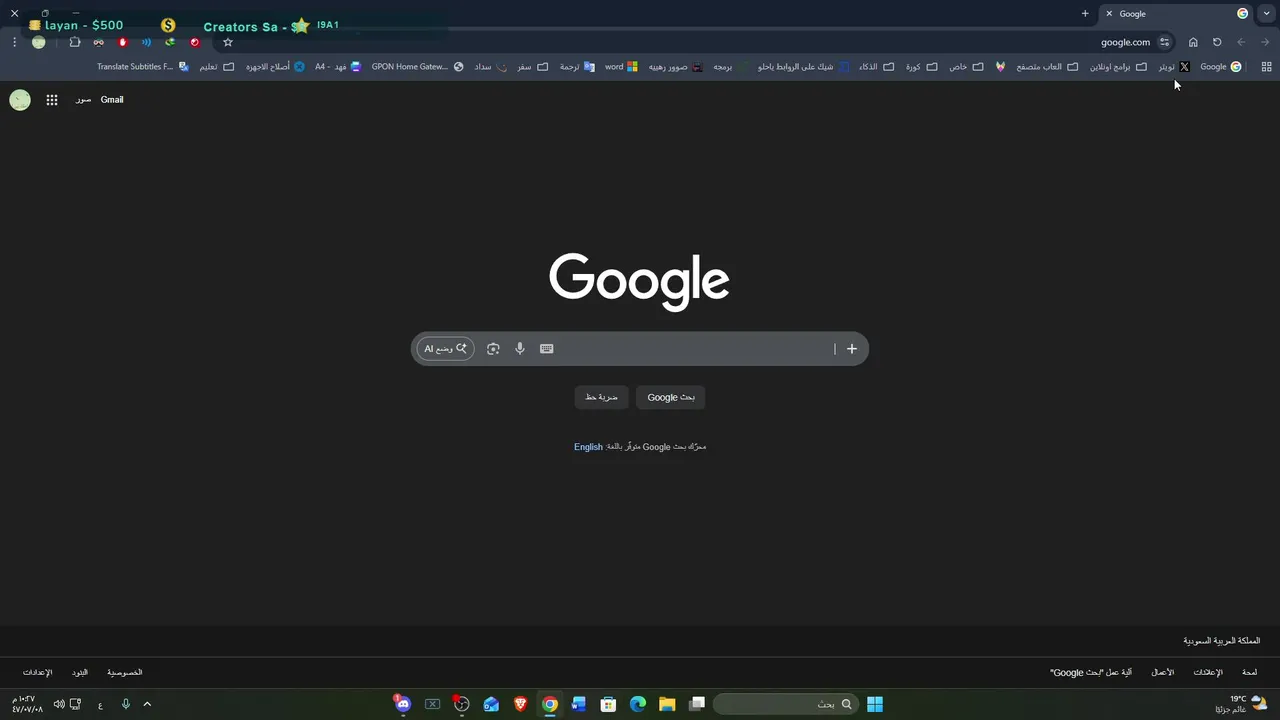This screenshot has height=720, width=1280.
Task: Open the Translate Subtitles bookmark
Action: pos(143,67)
